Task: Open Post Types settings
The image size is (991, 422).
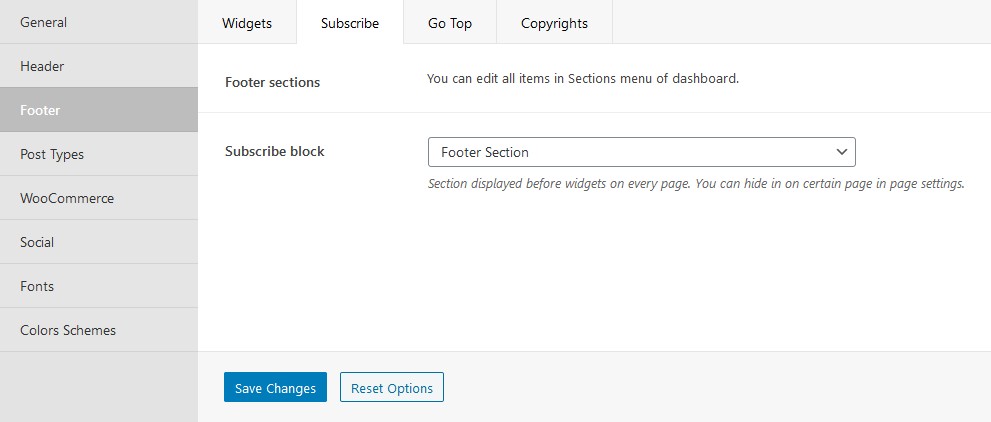Action: pos(99,154)
